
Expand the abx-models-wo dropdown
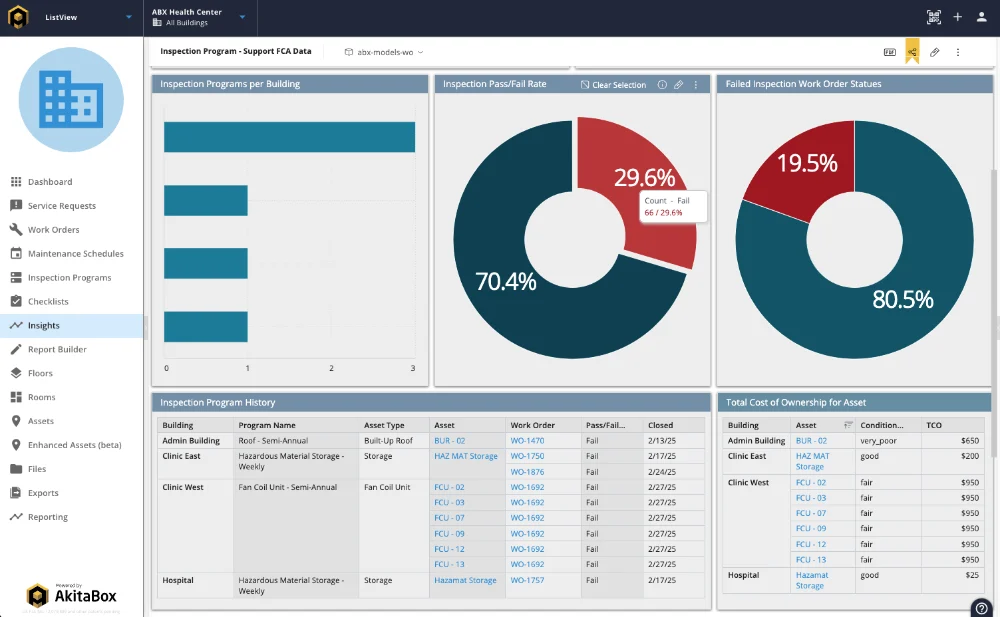pos(383,52)
